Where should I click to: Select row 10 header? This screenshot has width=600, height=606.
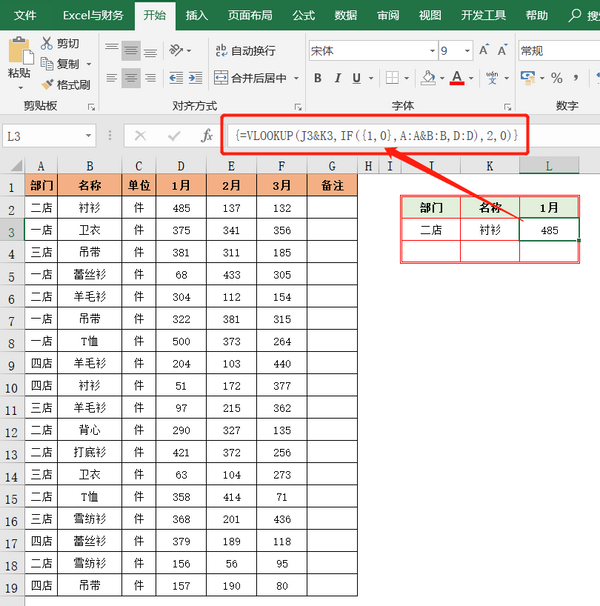point(12,387)
